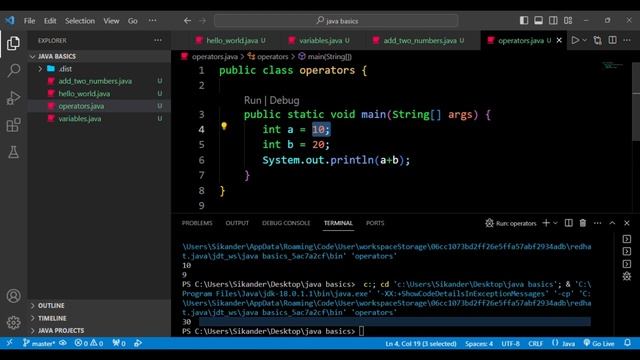The height and width of the screenshot is (360, 640).
Task: Open editor More Actions ellipsis
Action: coord(627,40)
